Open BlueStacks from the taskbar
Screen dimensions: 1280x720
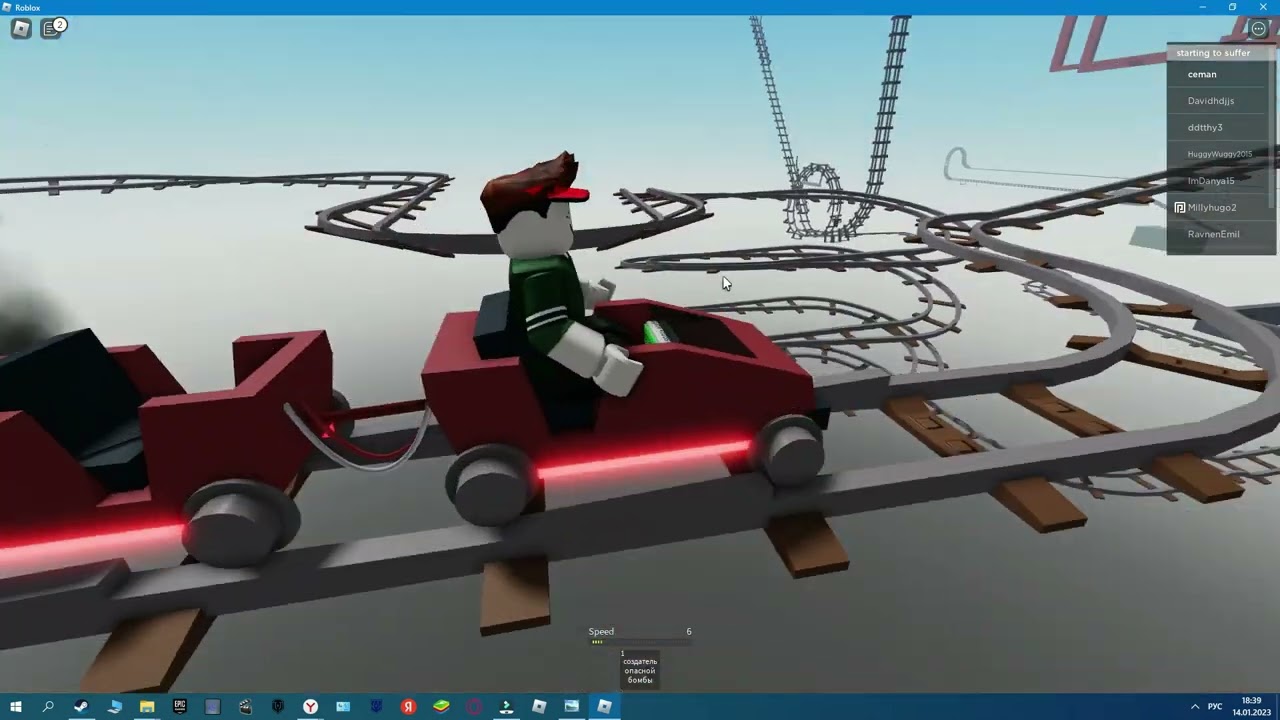(441, 706)
